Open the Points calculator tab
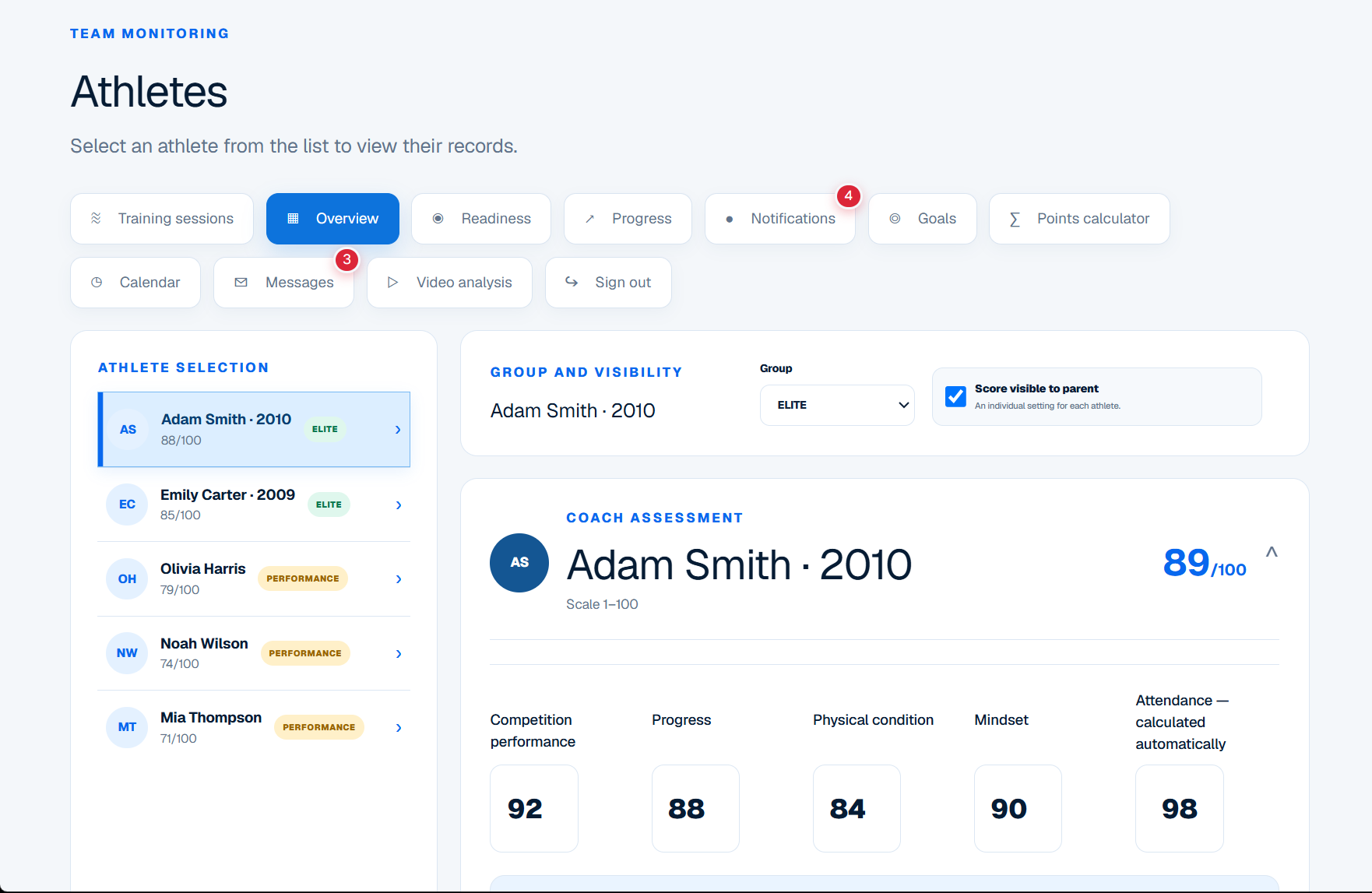 [1079, 219]
